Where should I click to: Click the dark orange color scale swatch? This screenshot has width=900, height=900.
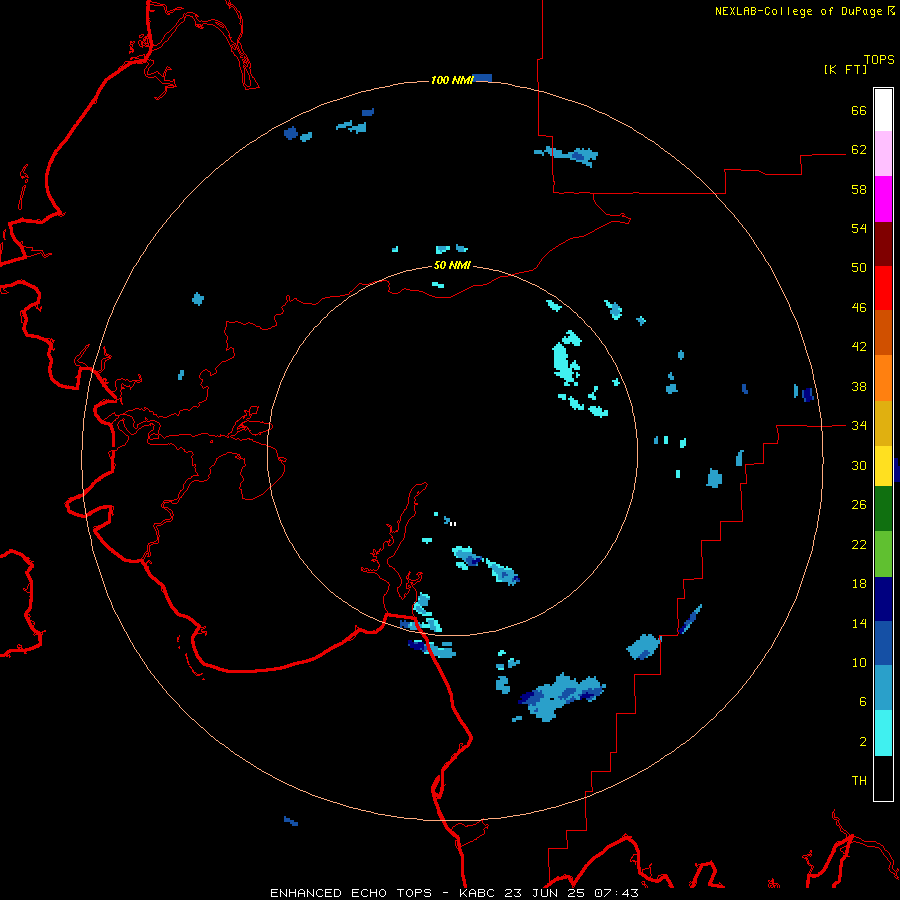883,333
